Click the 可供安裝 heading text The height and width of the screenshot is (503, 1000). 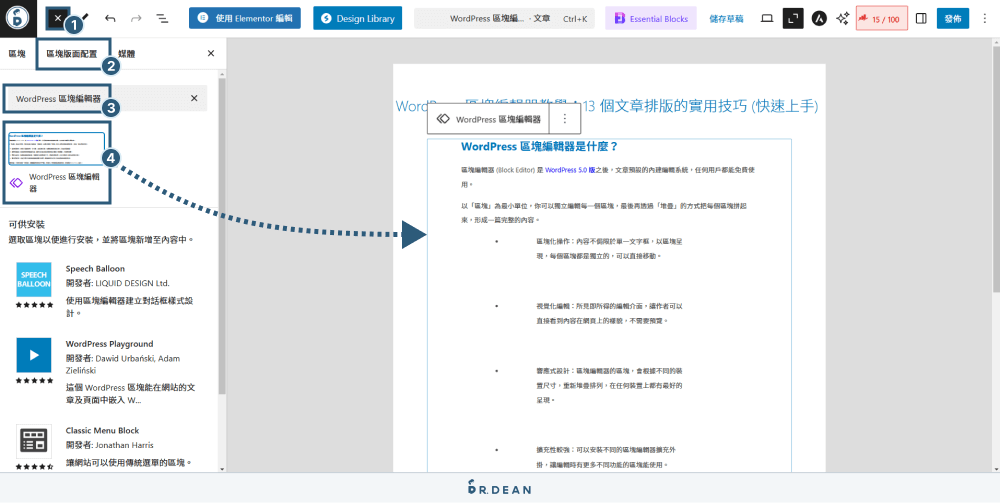27,224
